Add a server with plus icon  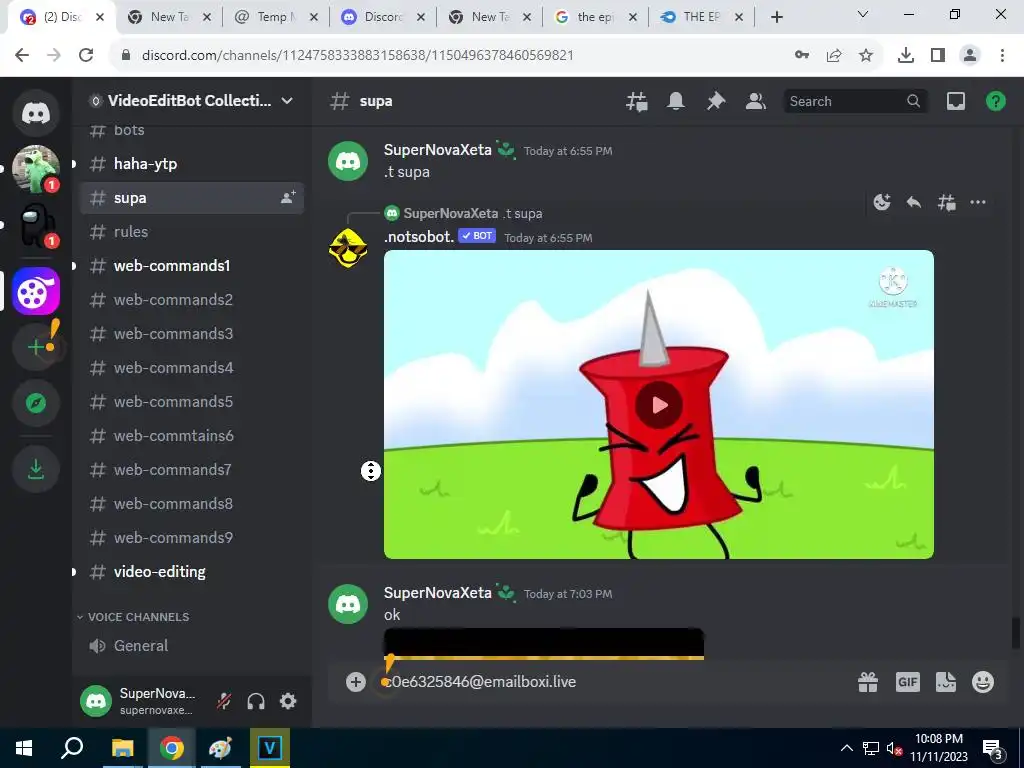(x=36, y=347)
